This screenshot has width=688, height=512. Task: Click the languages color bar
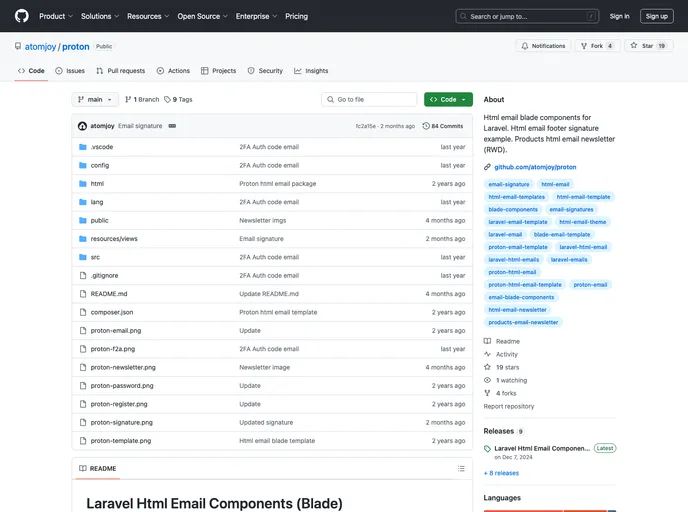pyautogui.click(x=550, y=511)
